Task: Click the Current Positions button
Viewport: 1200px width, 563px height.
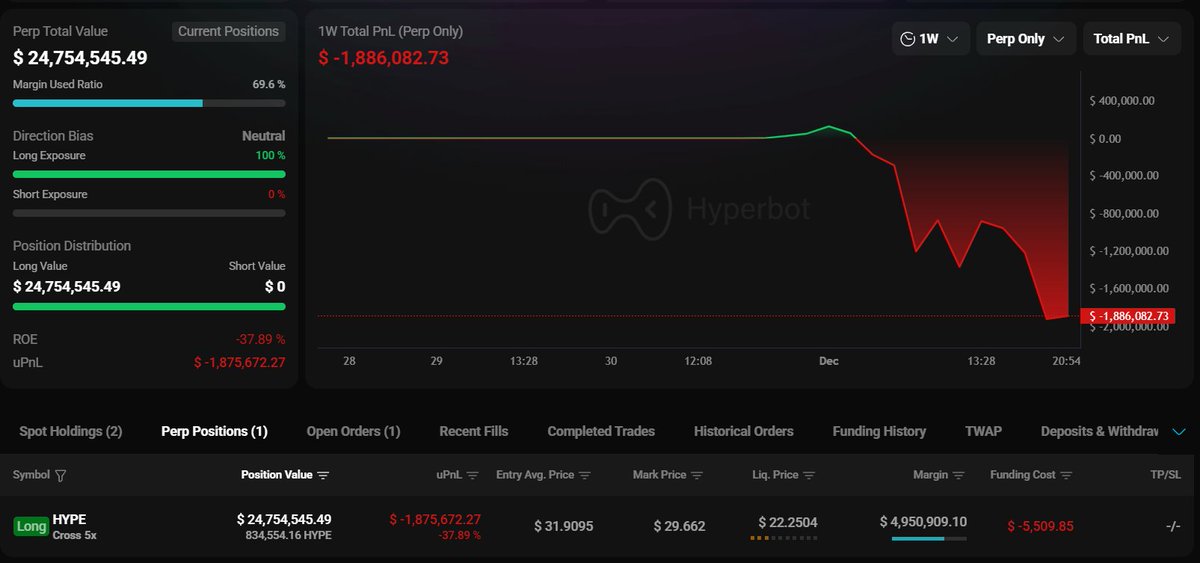Action: coord(228,31)
